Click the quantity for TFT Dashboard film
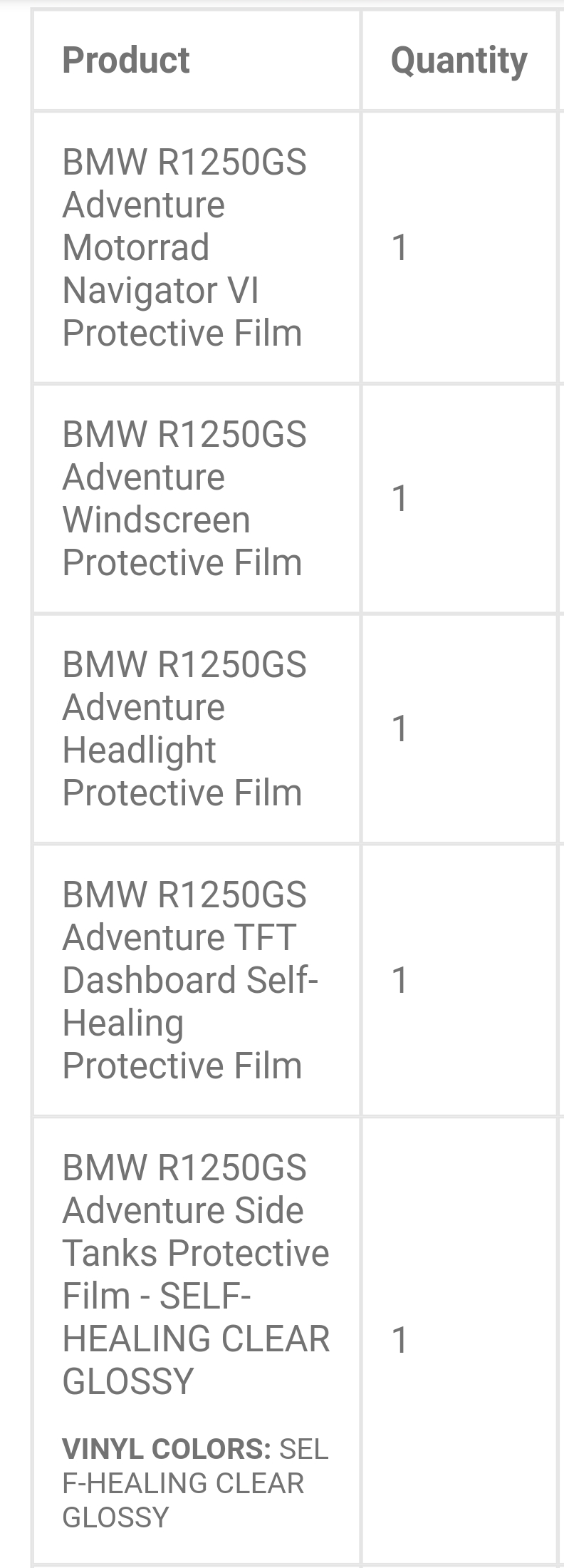This screenshot has width=564, height=1568. (399, 980)
